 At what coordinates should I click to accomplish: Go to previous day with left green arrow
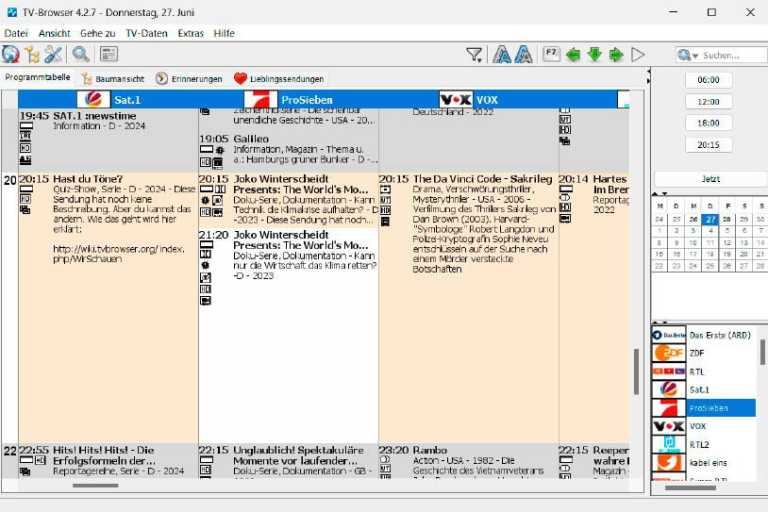(x=573, y=55)
